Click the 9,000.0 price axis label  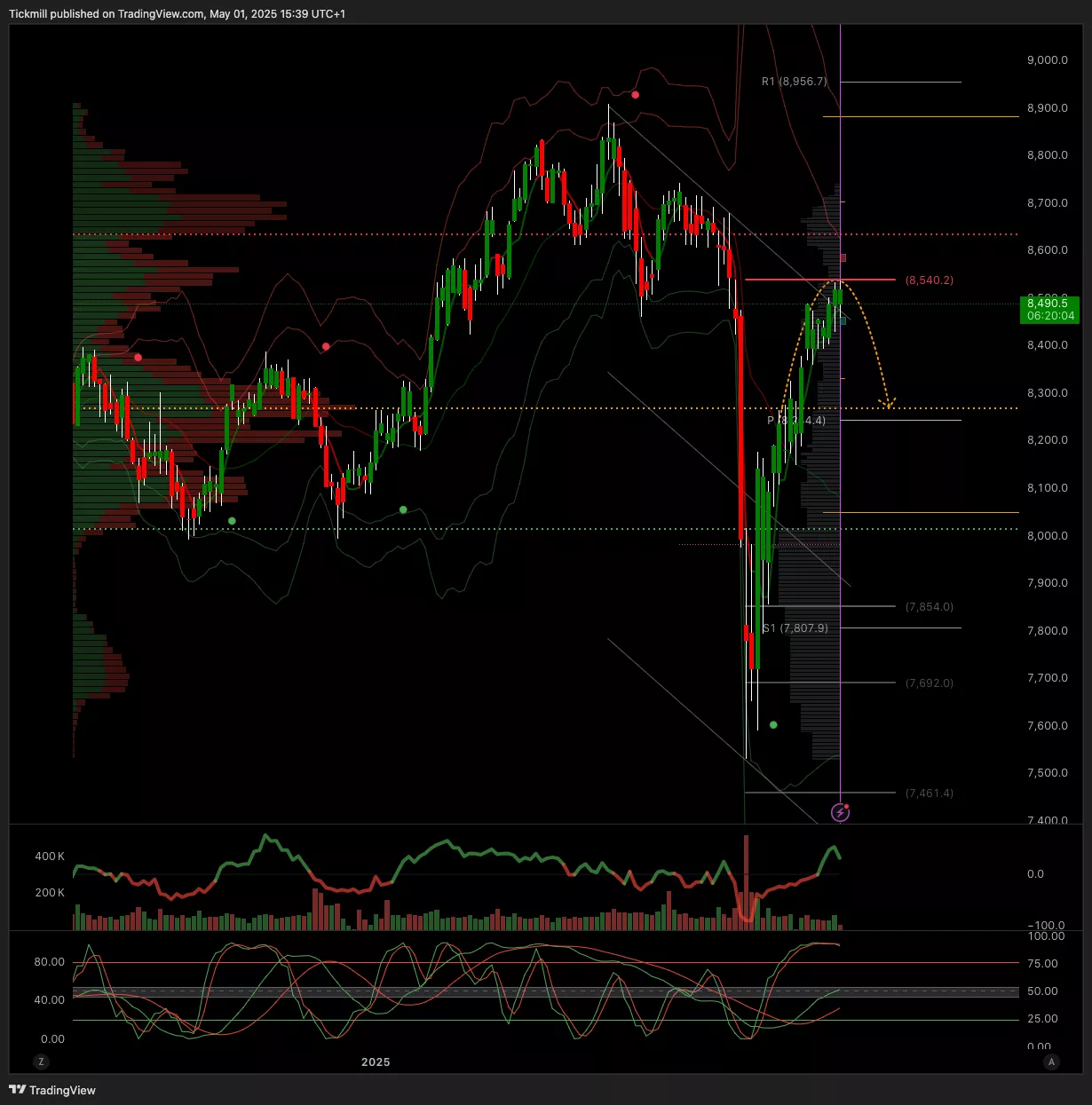(x=1047, y=60)
